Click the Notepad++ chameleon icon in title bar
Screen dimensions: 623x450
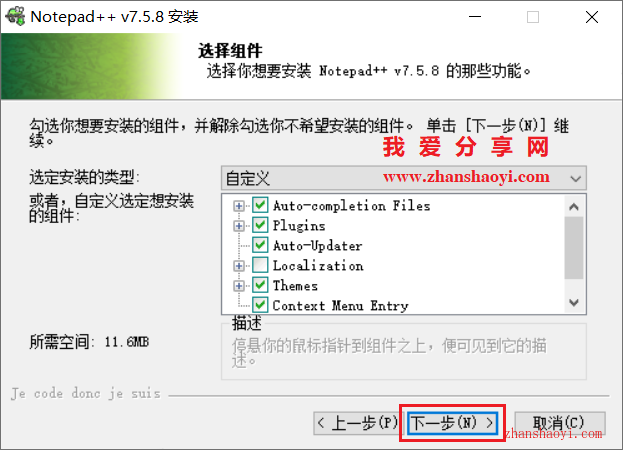point(15,16)
